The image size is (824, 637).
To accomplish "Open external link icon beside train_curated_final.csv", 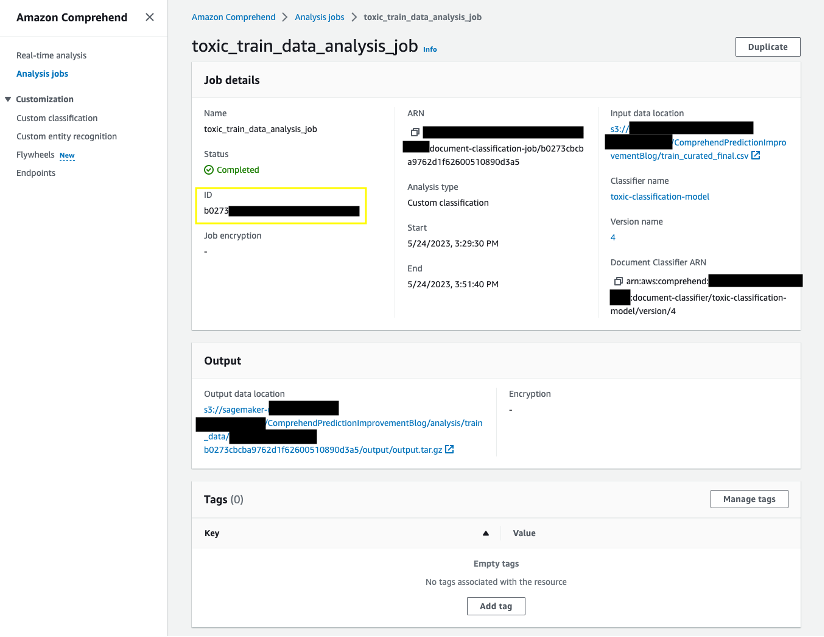I will 756,156.
